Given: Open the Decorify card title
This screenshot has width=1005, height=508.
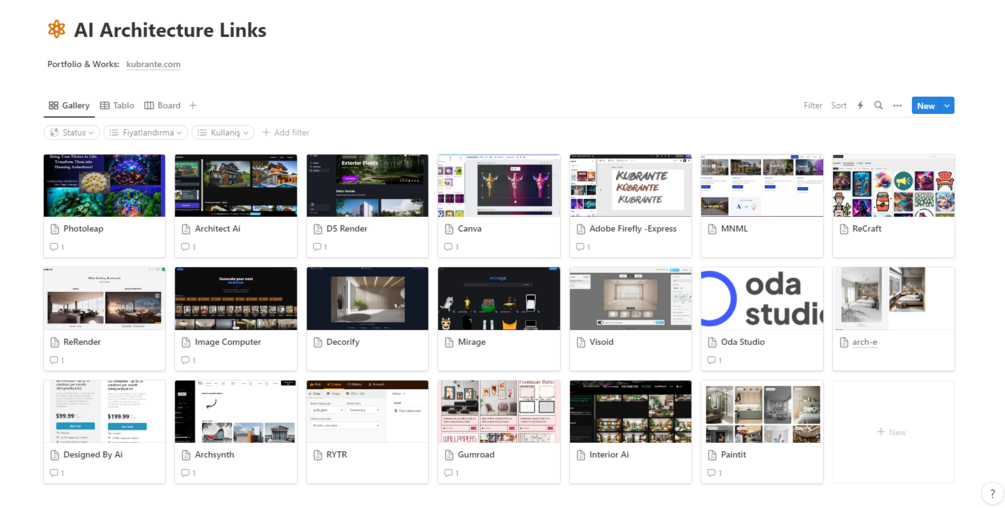Looking at the screenshot, I should point(342,342).
